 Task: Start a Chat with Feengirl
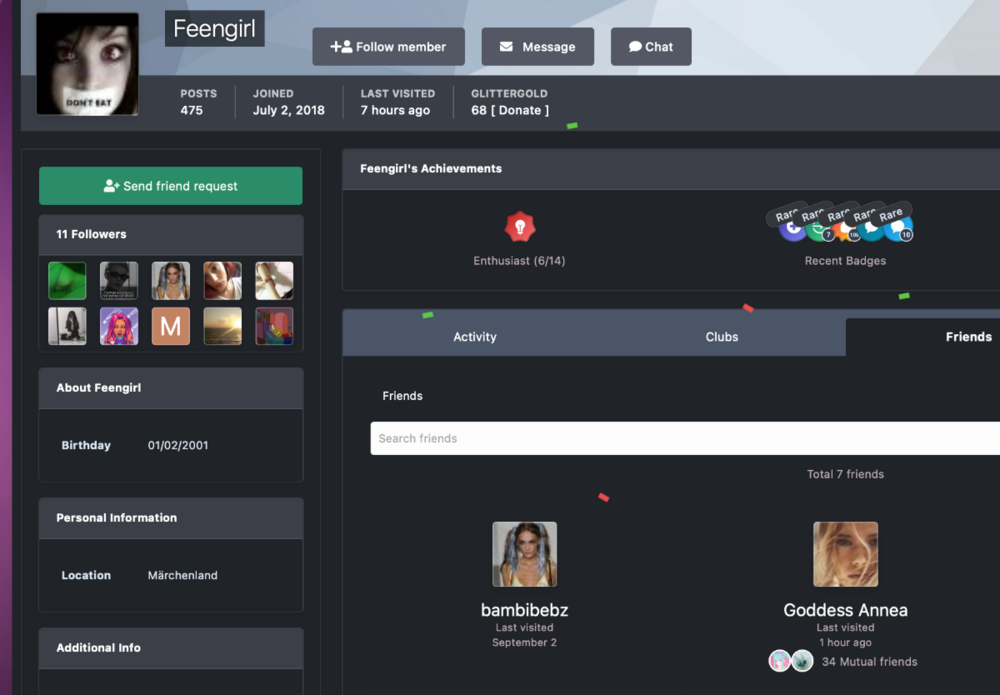coord(651,47)
